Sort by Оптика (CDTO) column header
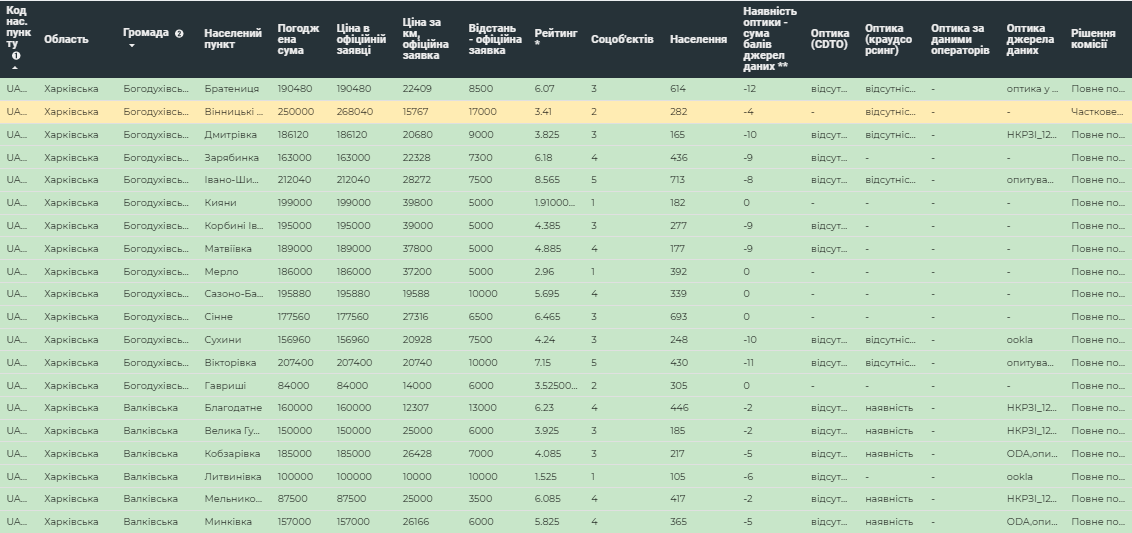 point(830,39)
